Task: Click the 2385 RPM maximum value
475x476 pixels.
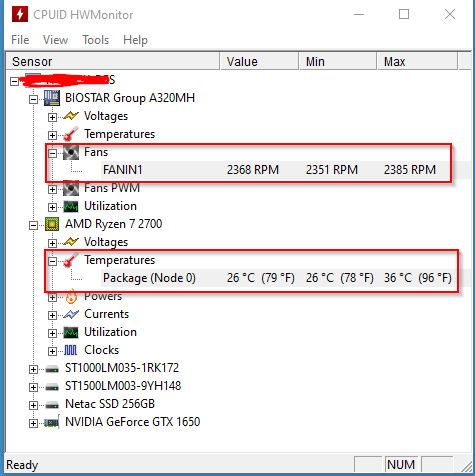Action: (410, 170)
